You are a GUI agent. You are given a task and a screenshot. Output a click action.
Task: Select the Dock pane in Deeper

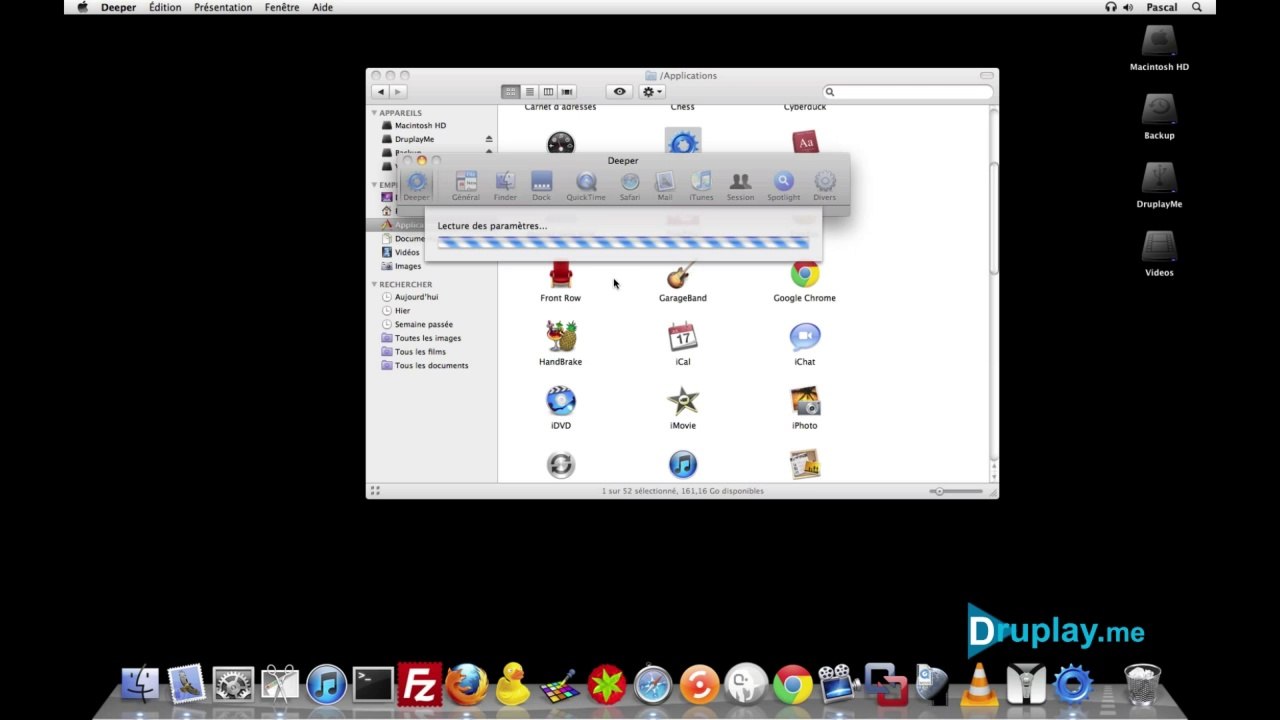tap(541, 184)
